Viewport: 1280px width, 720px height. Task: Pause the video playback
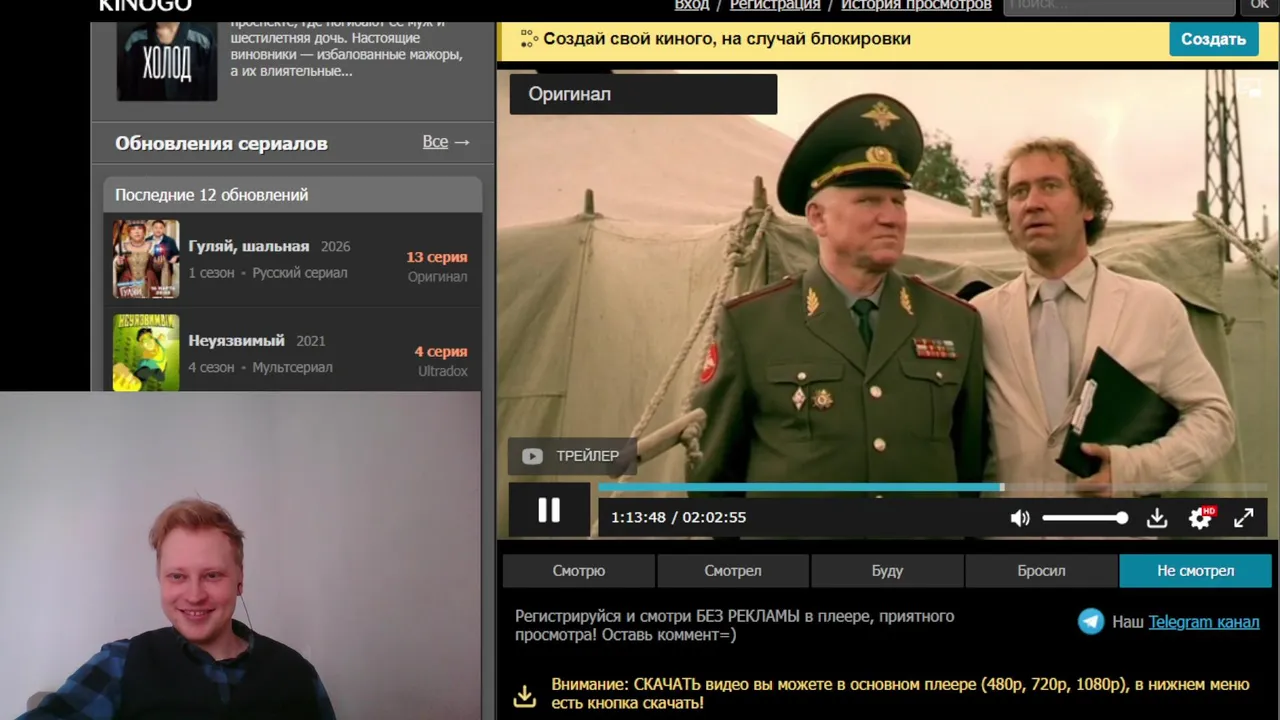tap(549, 511)
